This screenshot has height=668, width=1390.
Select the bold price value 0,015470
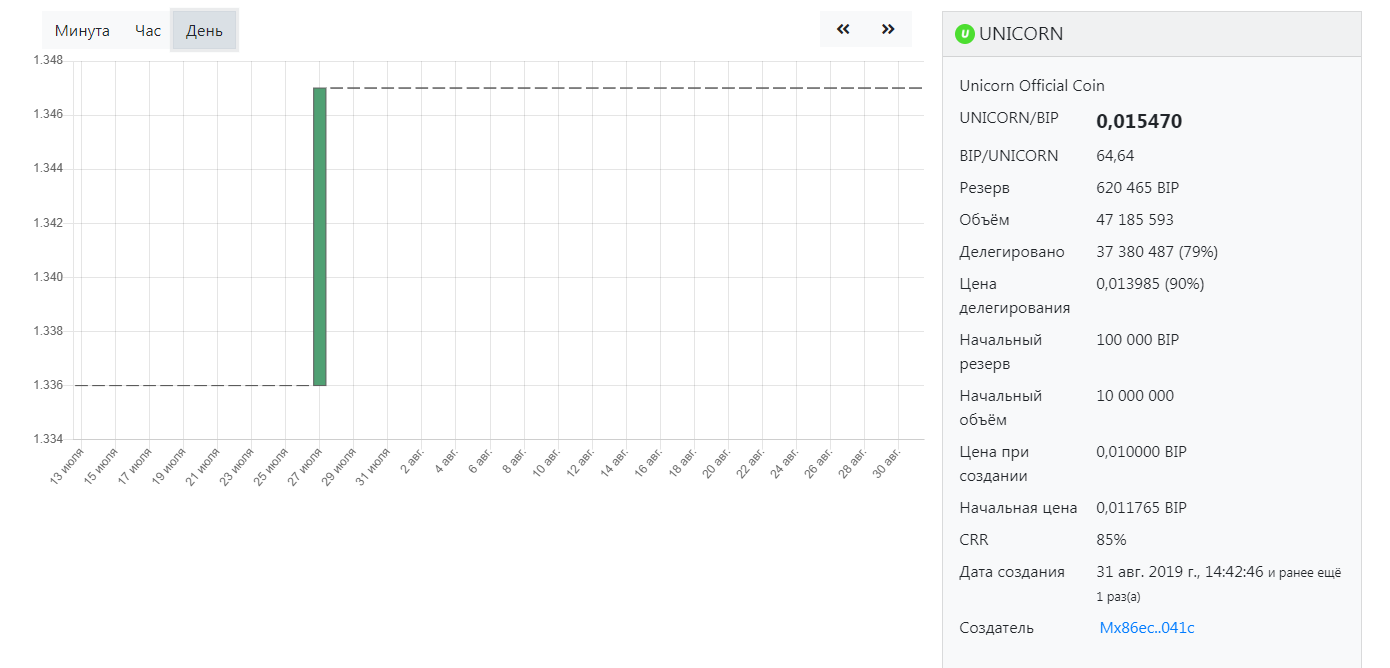pos(1139,121)
